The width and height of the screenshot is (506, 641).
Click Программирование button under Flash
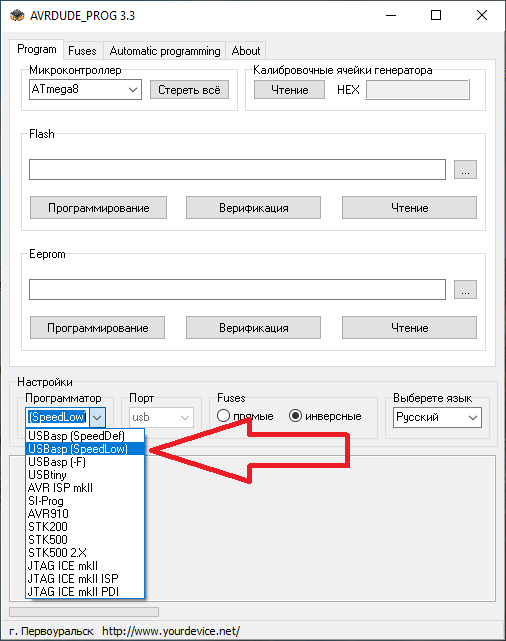point(99,208)
